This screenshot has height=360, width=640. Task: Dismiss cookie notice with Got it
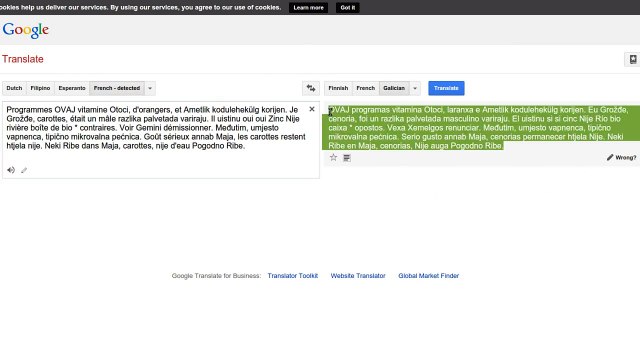click(x=348, y=8)
